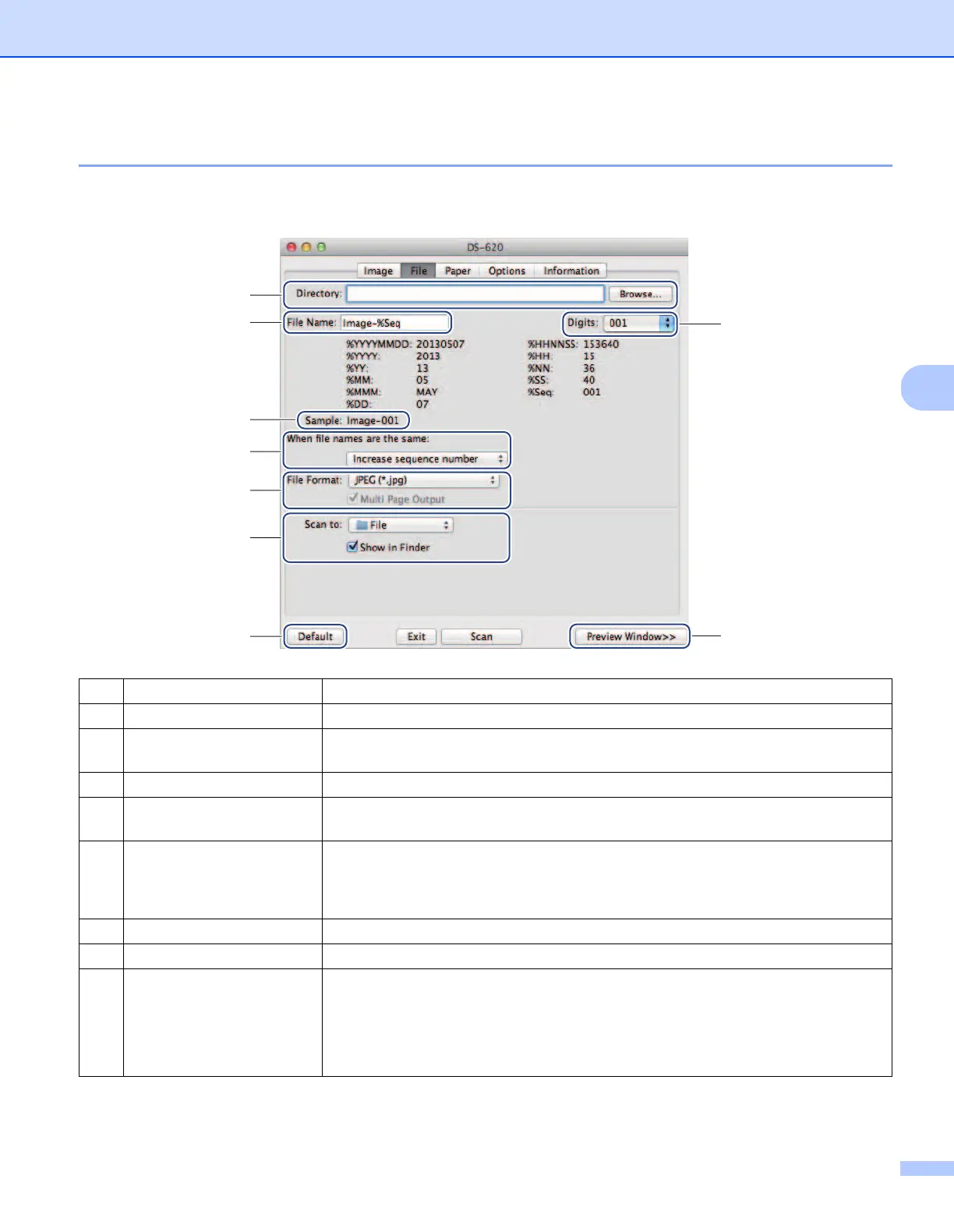Image resolution: width=954 pixels, height=1232 pixels.
Task: Switch to the Information tab
Action: 571,271
